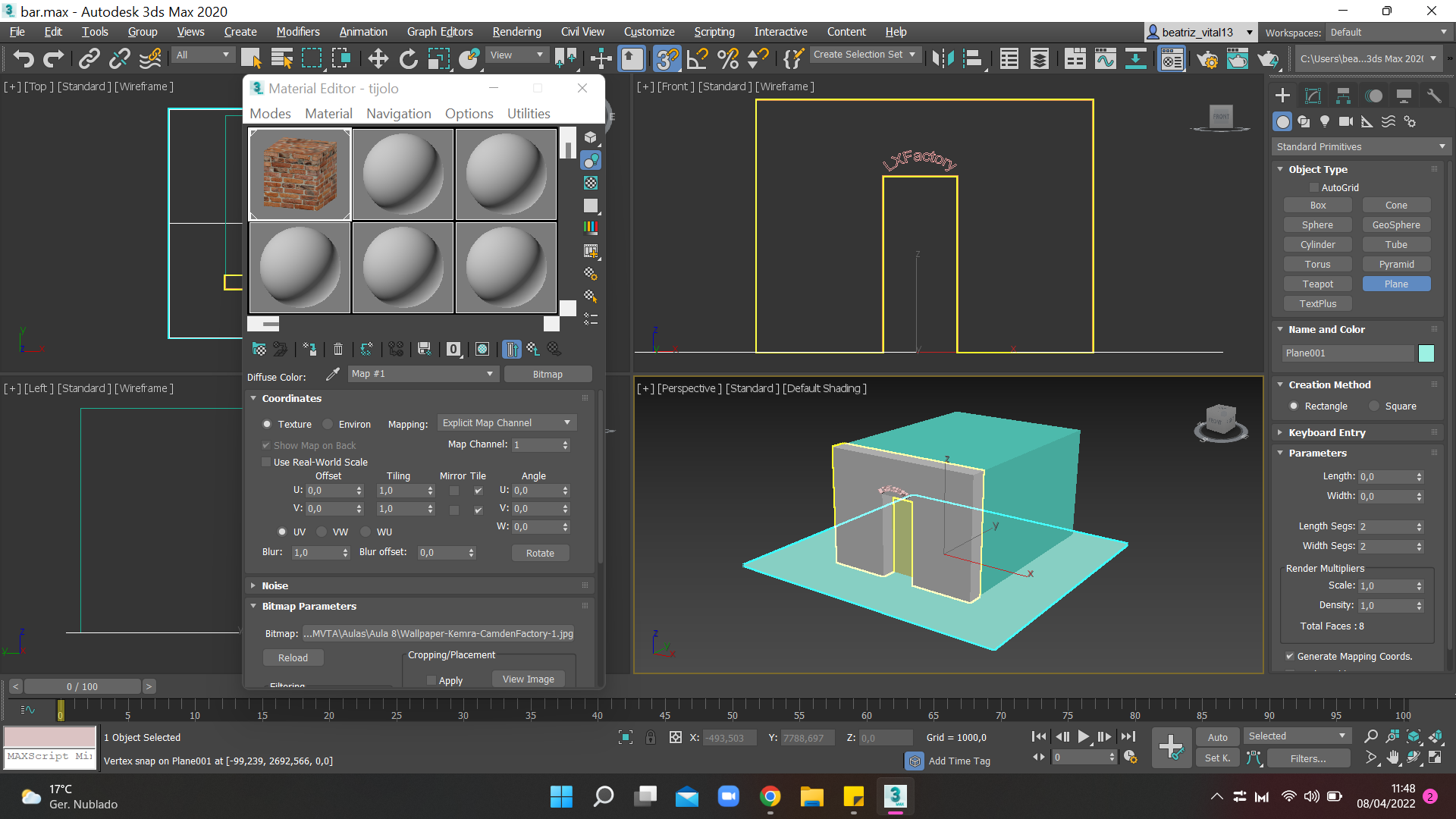Click the GeoSphere primitive button
The height and width of the screenshot is (819, 1456).
coord(1395,224)
